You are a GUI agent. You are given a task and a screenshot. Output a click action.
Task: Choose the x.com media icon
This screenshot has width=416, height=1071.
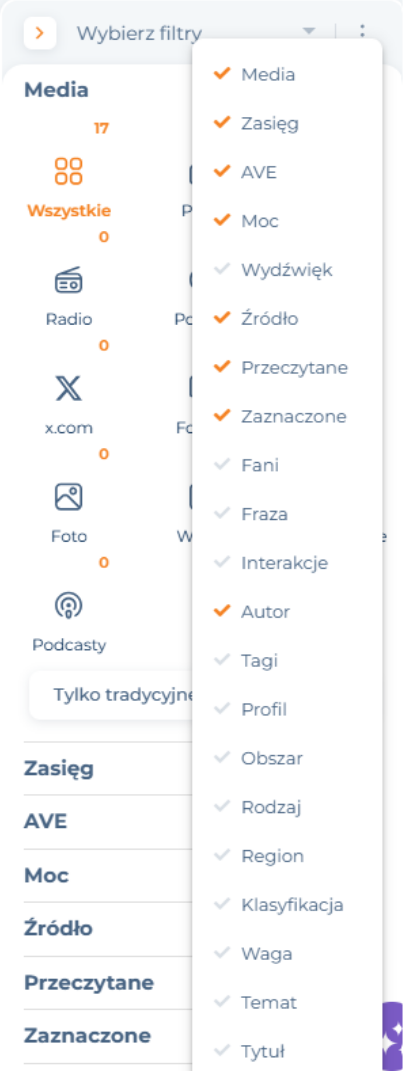click(68, 389)
